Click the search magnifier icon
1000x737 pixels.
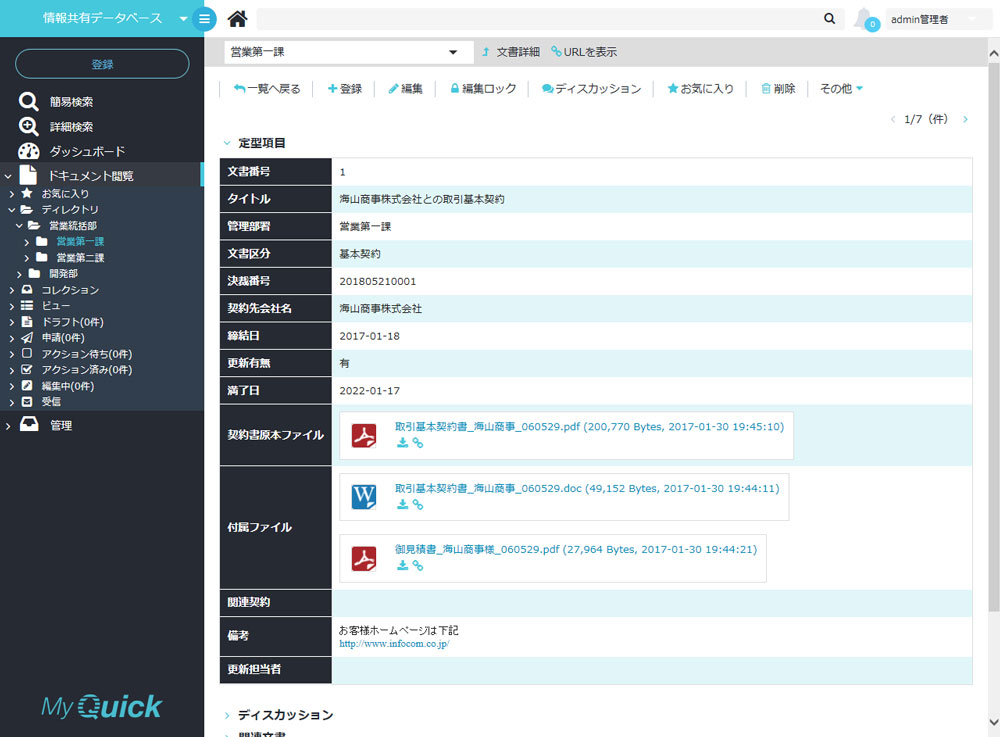(829, 18)
